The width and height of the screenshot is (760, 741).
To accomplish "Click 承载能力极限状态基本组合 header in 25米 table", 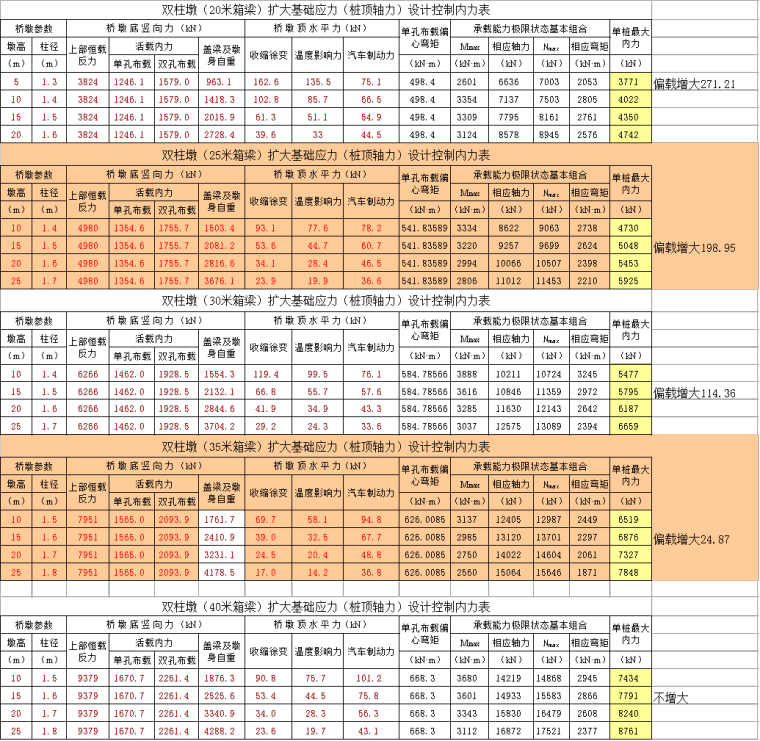I will pos(529,174).
